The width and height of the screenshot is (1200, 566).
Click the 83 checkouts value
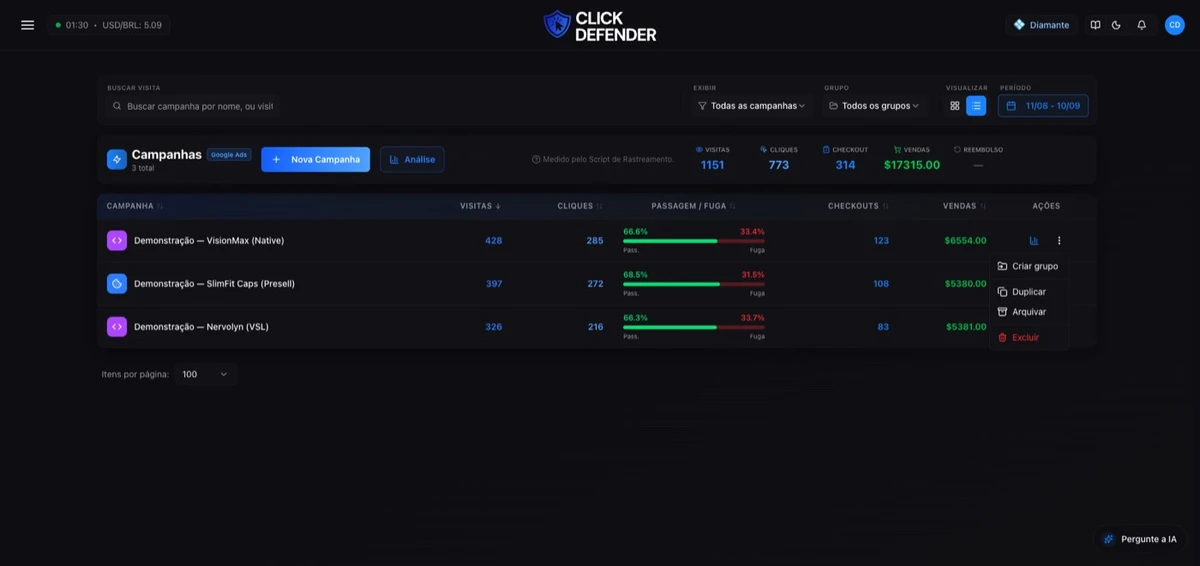click(883, 327)
